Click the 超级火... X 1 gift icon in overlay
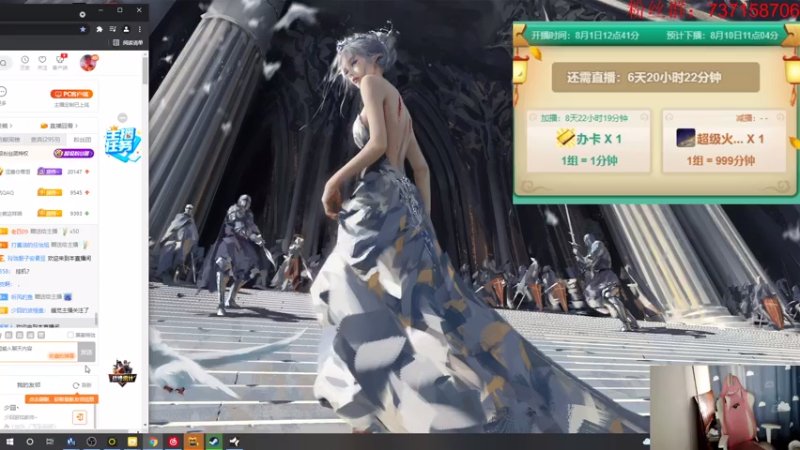Image resolution: width=800 pixels, height=450 pixels. [x=685, y=138]
